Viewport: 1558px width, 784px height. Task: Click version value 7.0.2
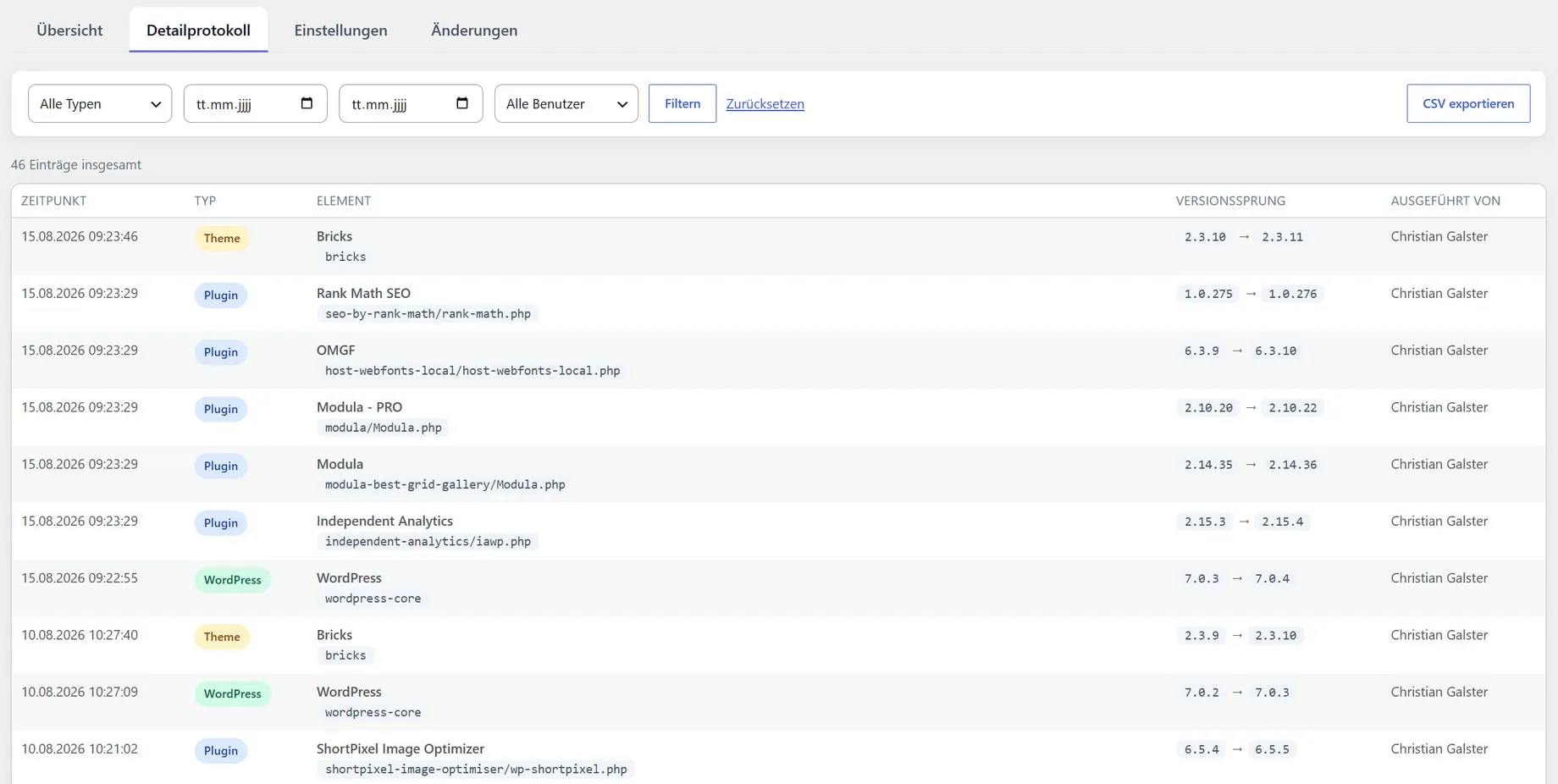coord(1202,693)
